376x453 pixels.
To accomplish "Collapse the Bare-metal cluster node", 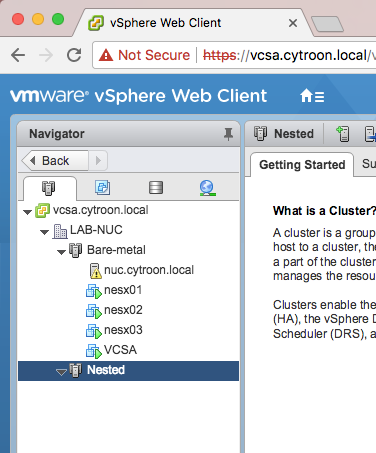I will (x=61, y=252).
